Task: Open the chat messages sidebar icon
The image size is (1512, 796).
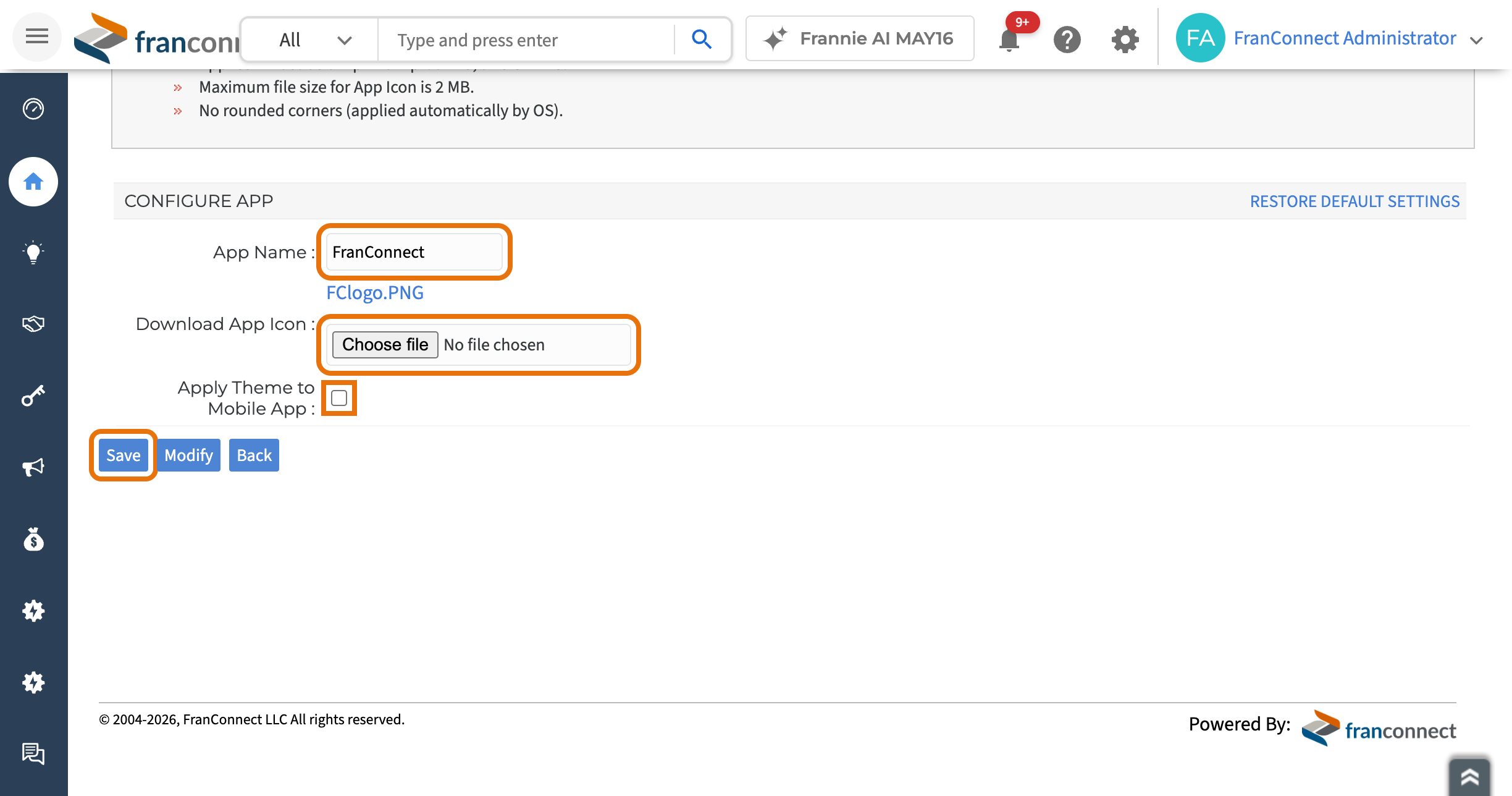Action: (33, 754)
